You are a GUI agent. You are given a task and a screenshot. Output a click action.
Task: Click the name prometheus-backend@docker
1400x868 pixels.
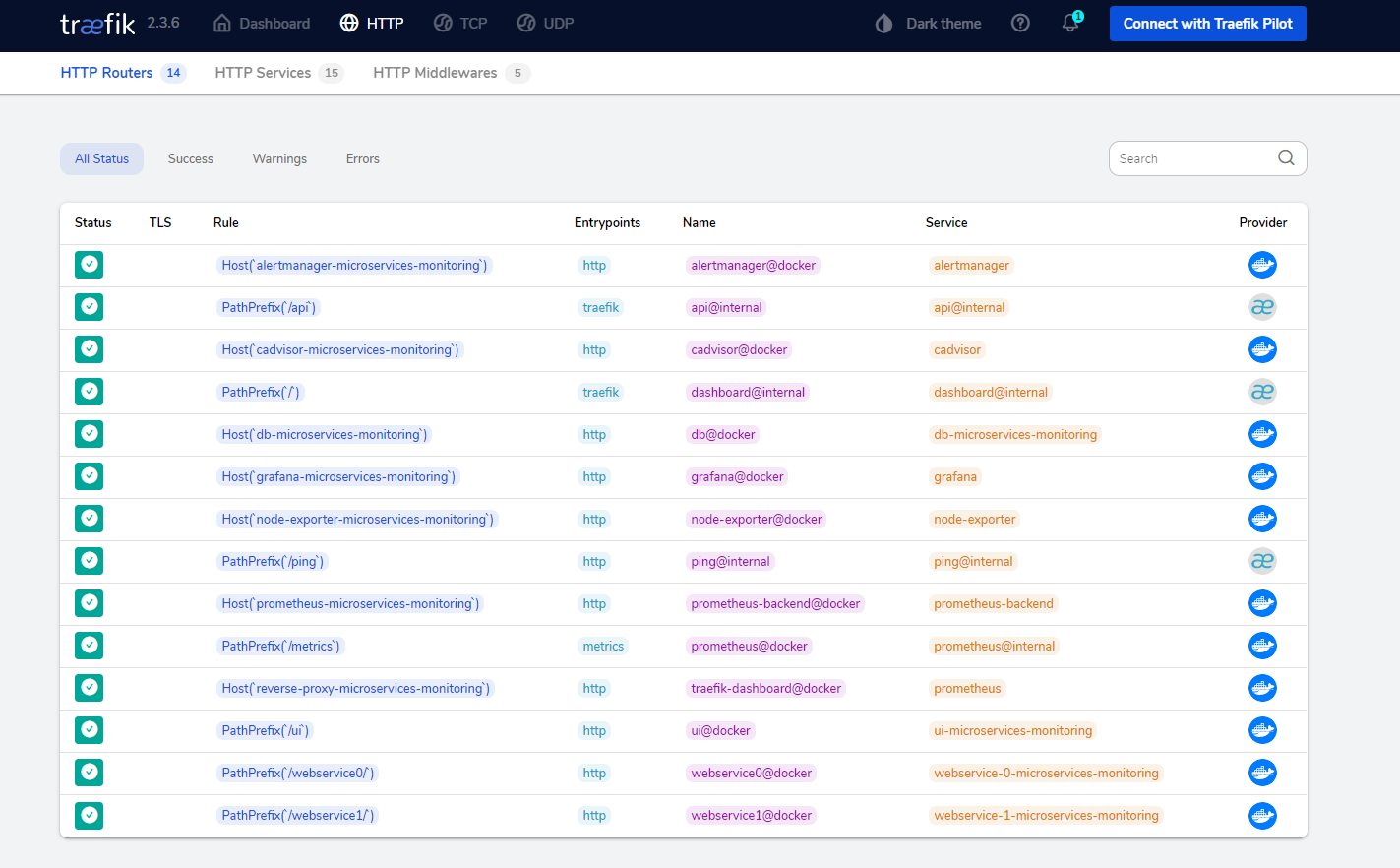click(775, 603)
